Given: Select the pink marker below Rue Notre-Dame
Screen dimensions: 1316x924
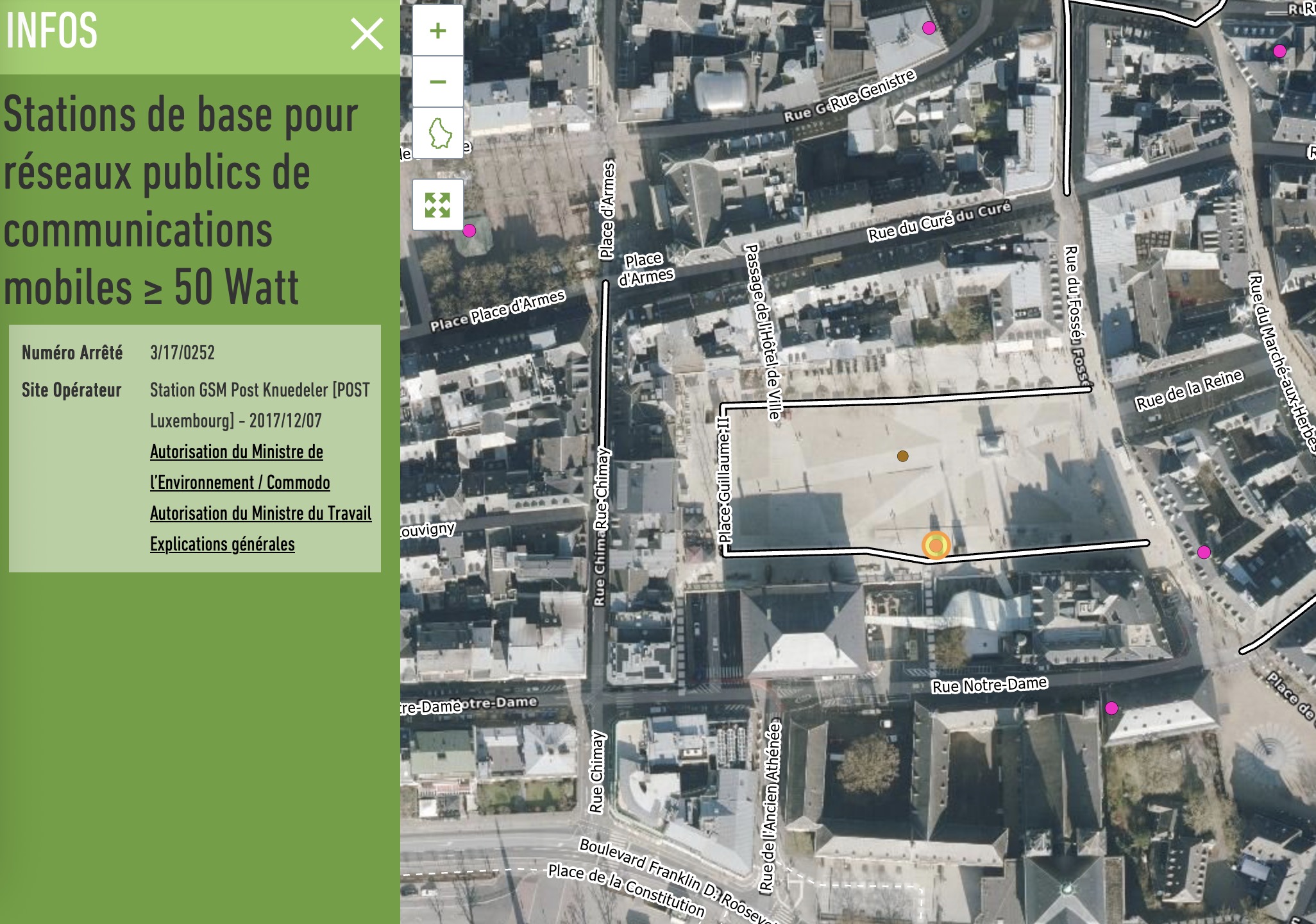Looking at the screenshot, I should (1111, 708).
